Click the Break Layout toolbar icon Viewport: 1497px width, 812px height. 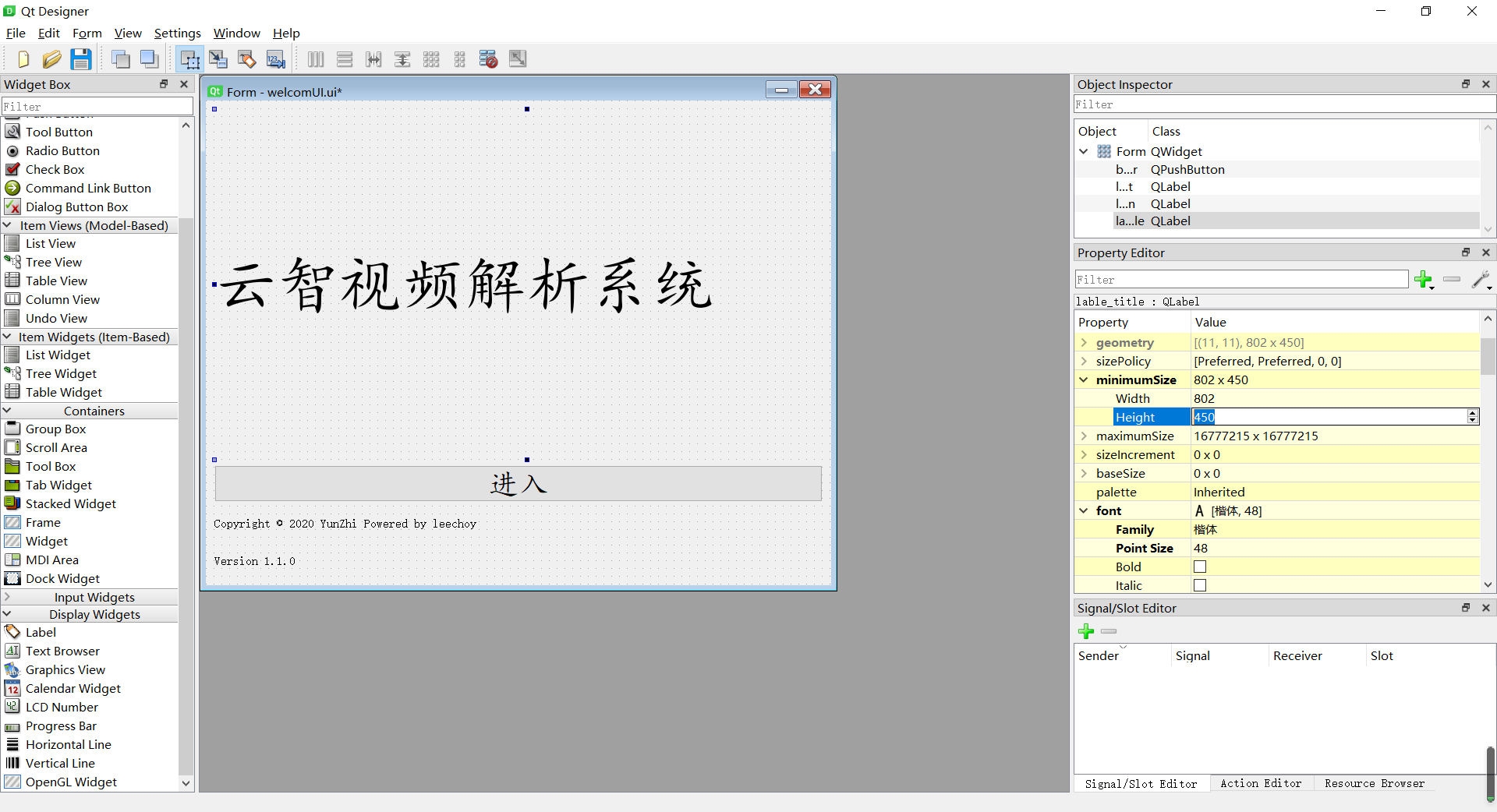click(487, 58)
